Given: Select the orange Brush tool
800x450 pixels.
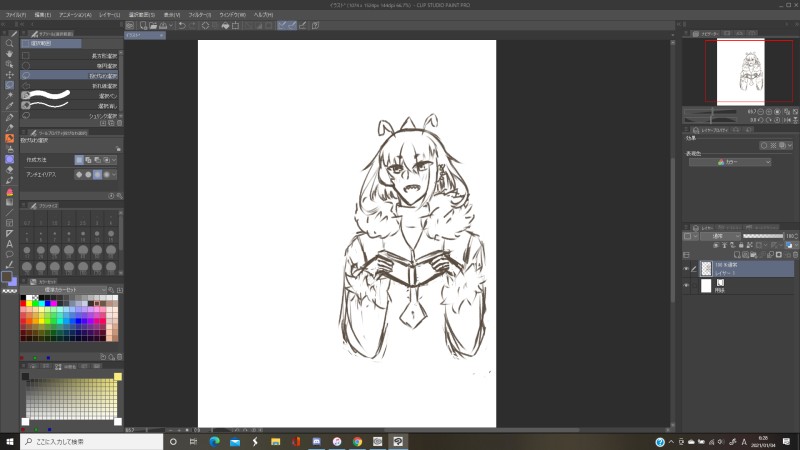Looking at the screenshot, I should (9, 138).
